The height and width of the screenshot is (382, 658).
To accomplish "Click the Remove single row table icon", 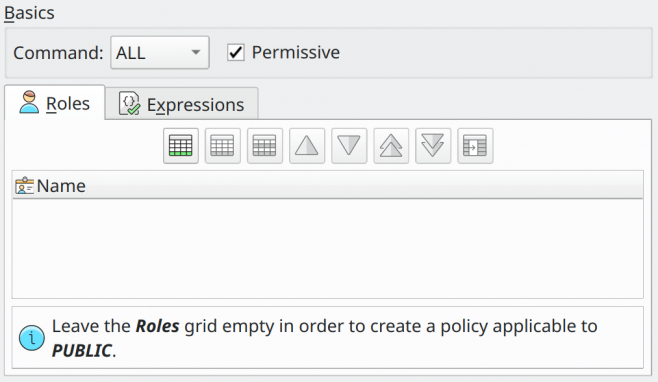I will pyautogui.click(x=223, y=146).
